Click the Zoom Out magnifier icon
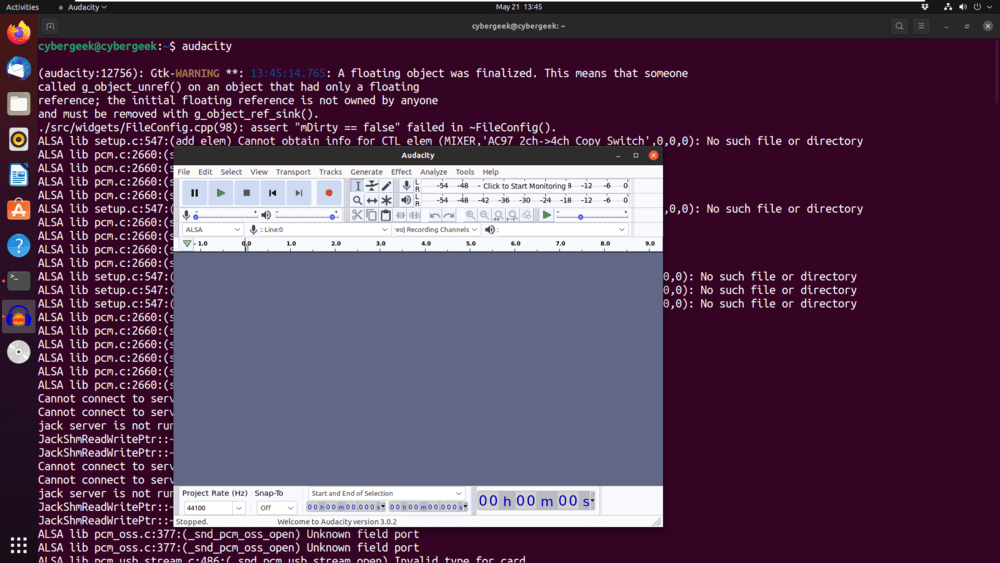Viewport: 1000px width, 563px height. point(484,216)
